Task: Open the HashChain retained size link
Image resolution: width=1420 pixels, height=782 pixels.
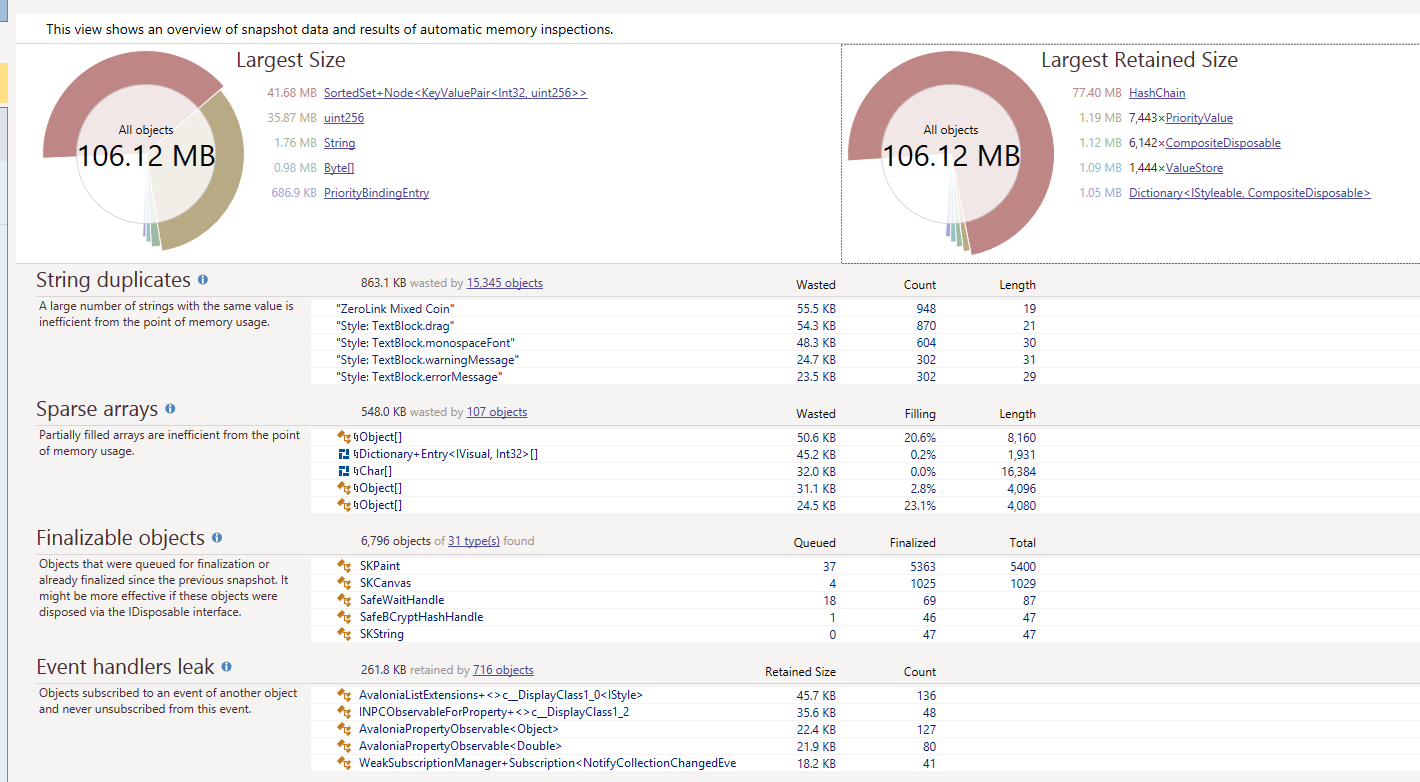Action: click(x=1157, y=93)
